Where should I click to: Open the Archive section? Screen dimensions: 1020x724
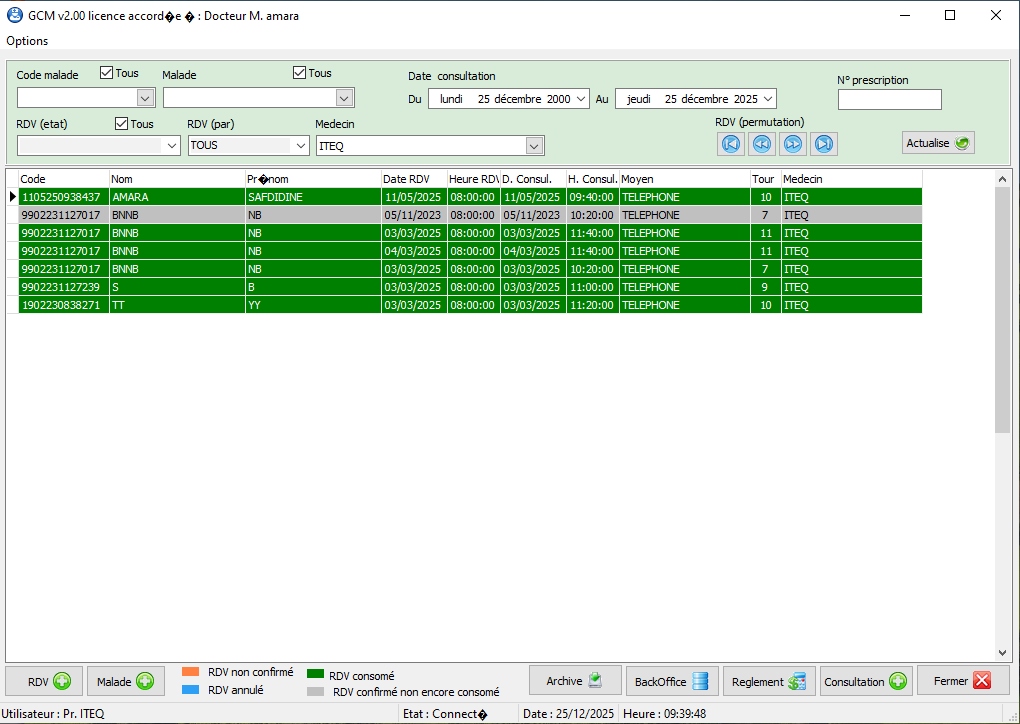pos(575,681)
